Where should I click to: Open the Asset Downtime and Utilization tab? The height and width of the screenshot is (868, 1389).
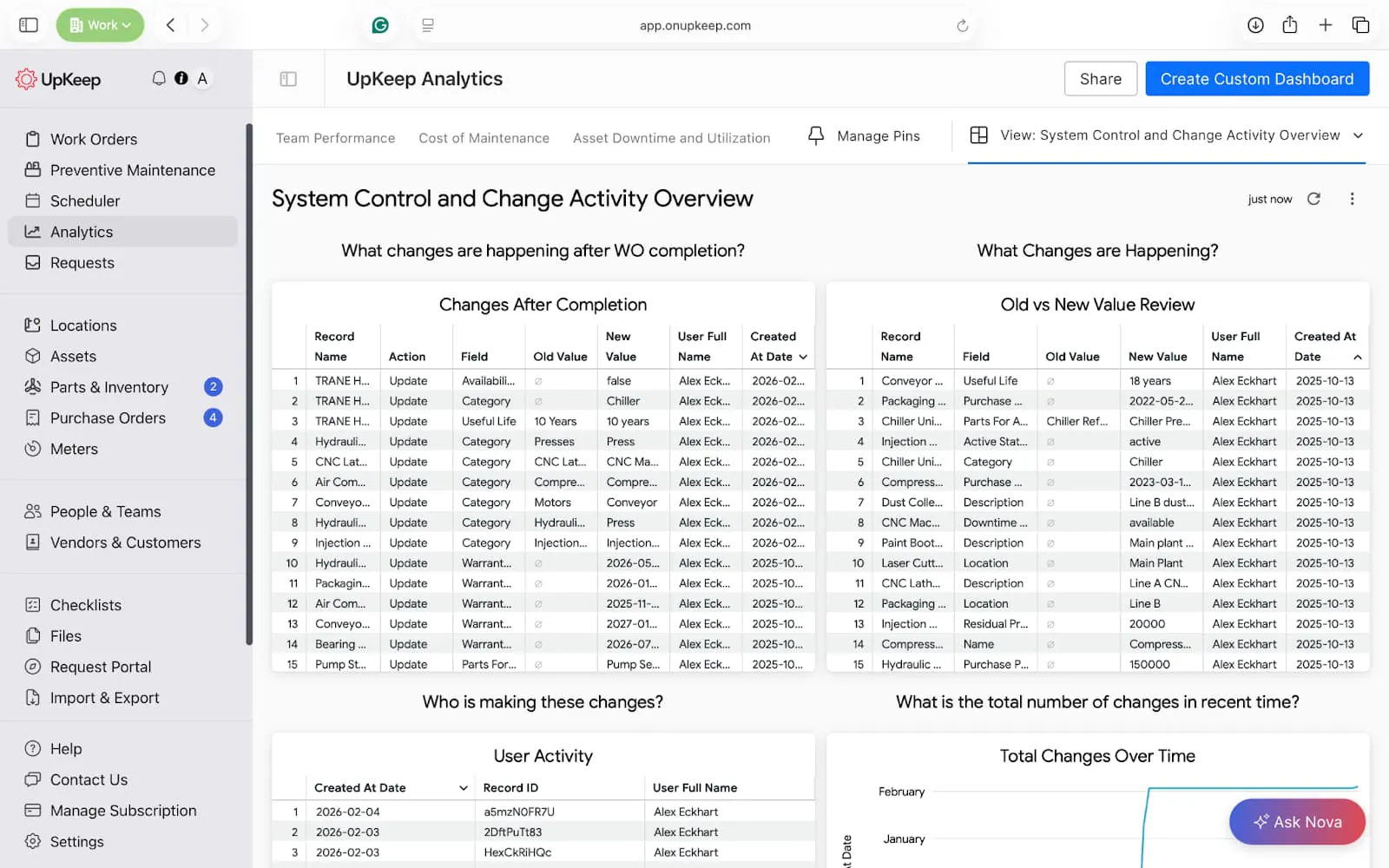(671, 138)
